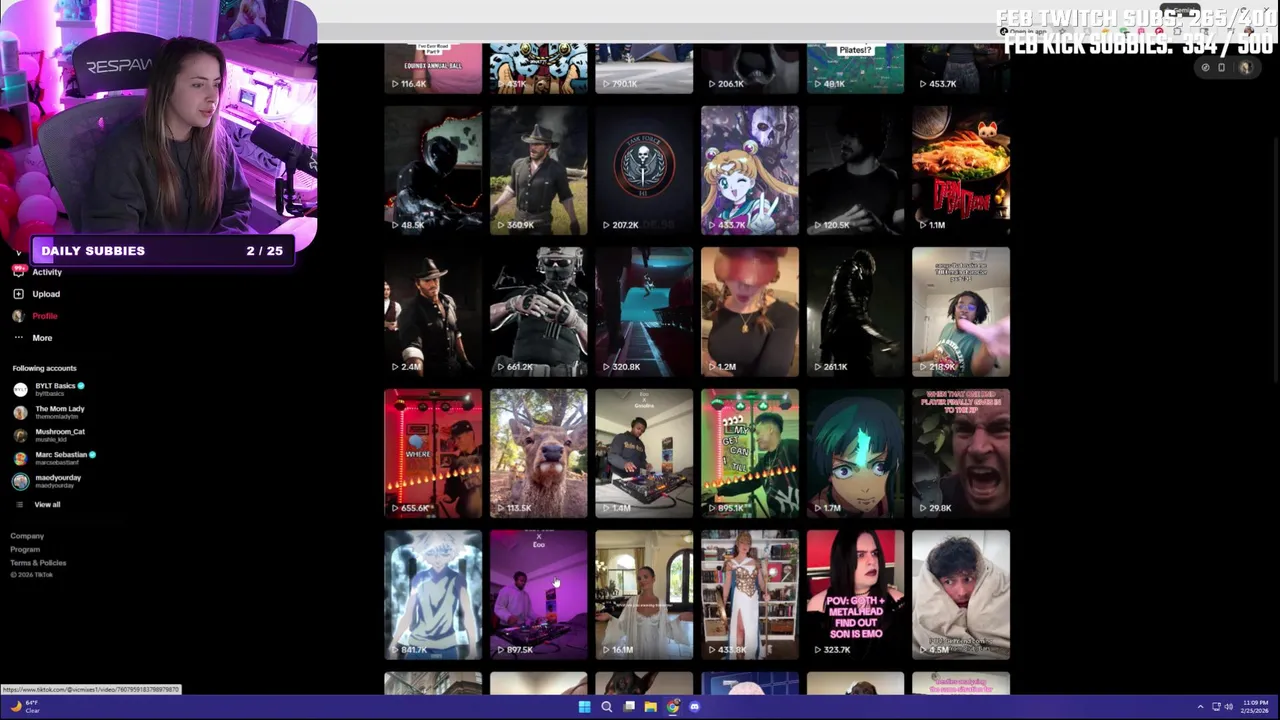Image resolution: width=1280 pixels, height=720 pixels.
Task: Open video with 895.1K views
Action: coord(750,453)
